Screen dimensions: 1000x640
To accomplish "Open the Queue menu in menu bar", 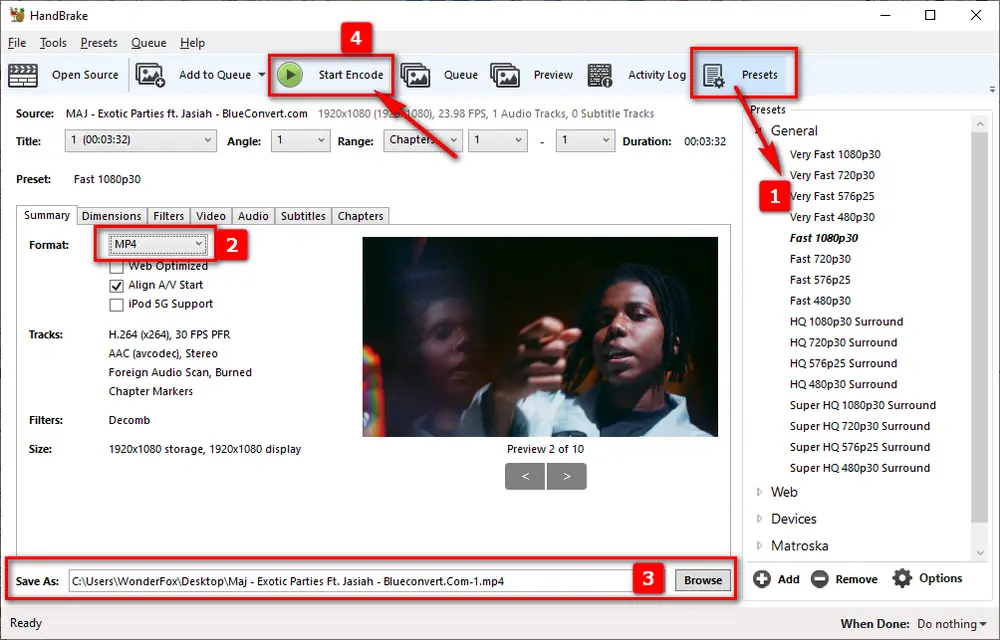I will pyautogui.click(x=149, y=43).
